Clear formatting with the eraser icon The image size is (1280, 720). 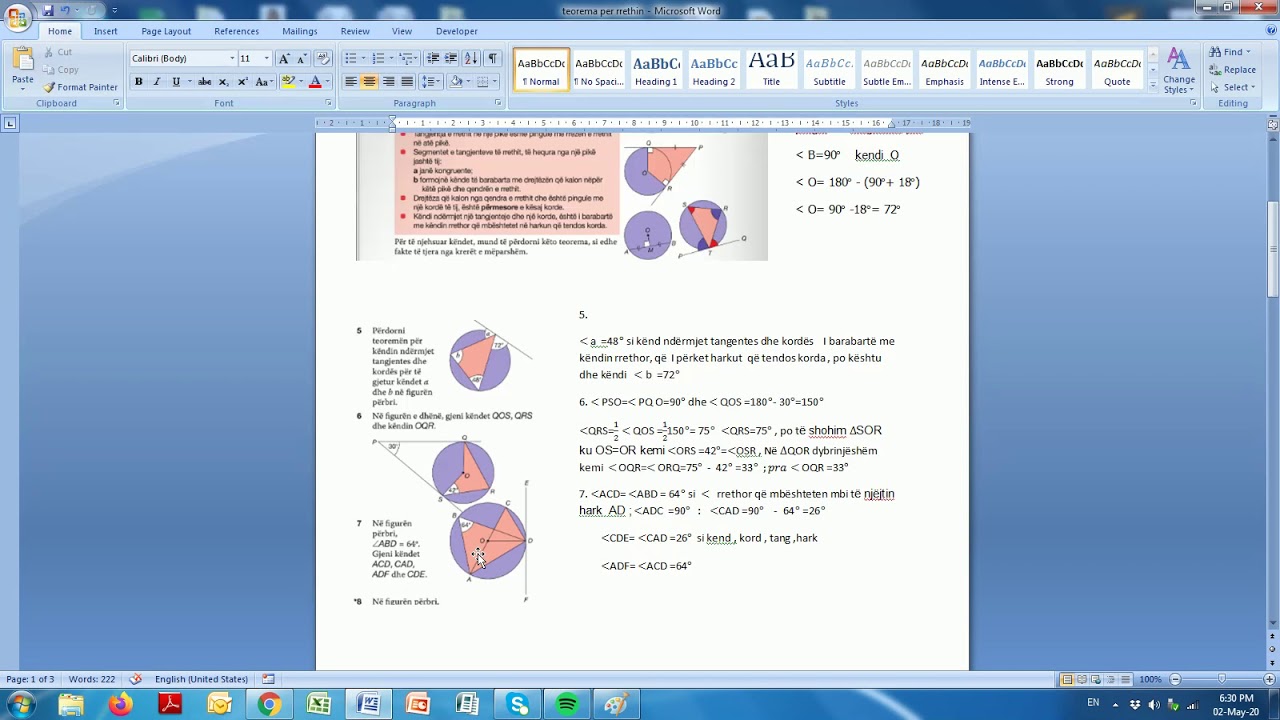[x=322, y=59]
